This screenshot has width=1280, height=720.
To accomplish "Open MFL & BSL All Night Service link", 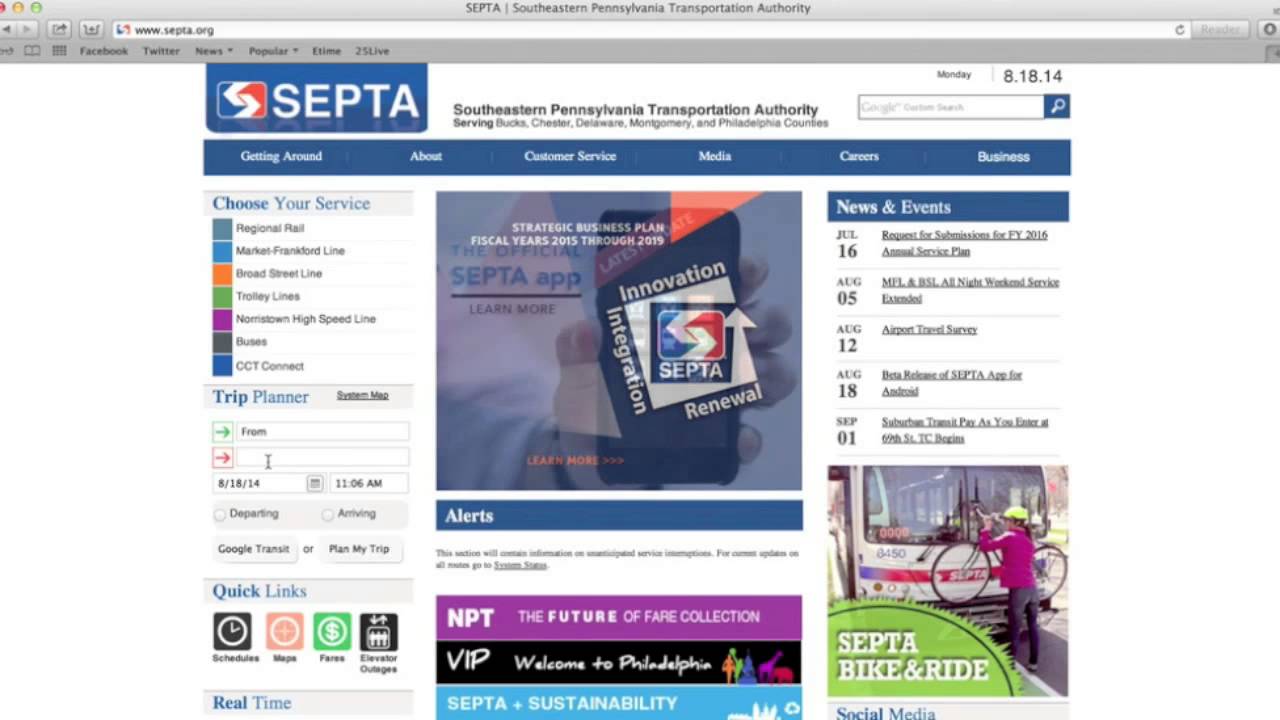I will point(970,290).
